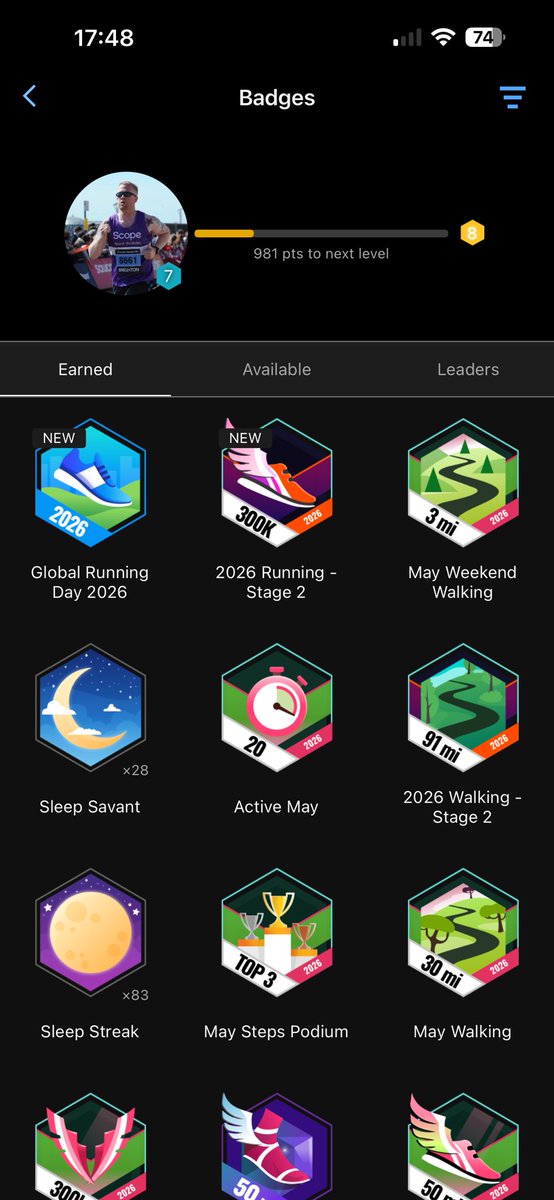Open the Sleep Streak full moon badge
The width and height of the screenshot is (554, 1200).
click(90, 934)
